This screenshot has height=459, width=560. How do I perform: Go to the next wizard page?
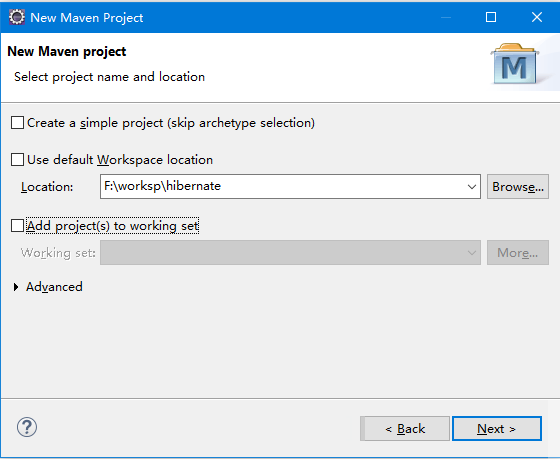point(497,428)
